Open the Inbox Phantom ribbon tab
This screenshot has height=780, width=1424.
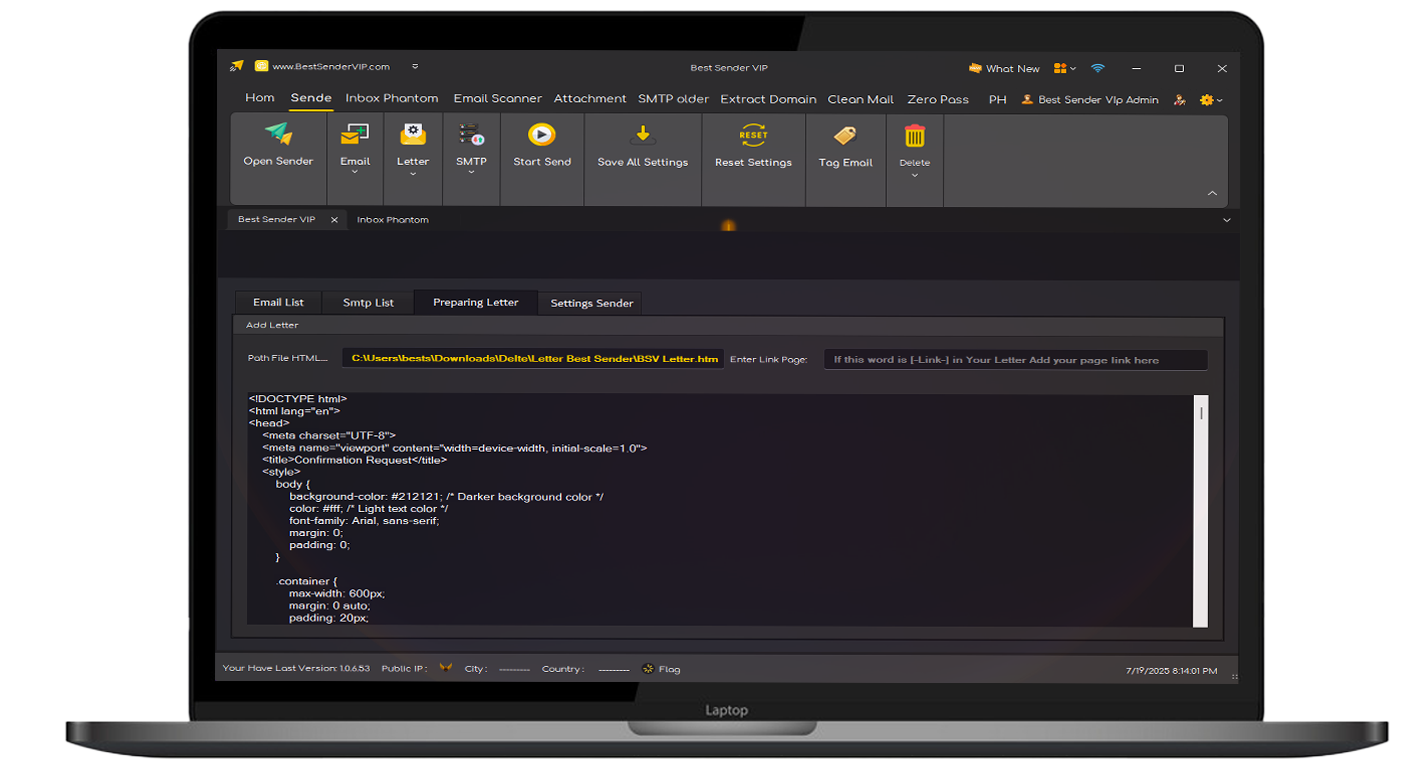(x=392, y=98)
